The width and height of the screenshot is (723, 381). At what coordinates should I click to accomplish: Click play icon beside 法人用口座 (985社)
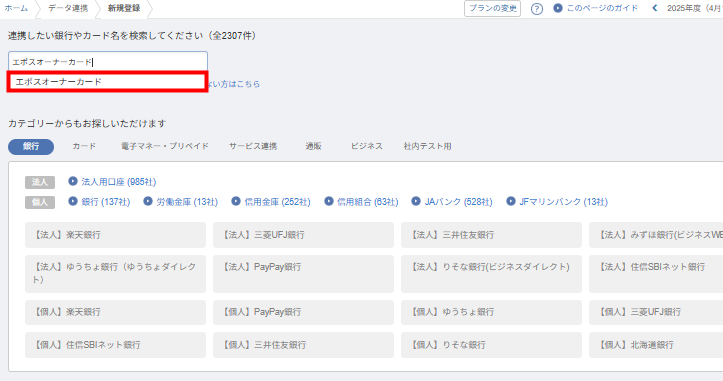point(73,181)
